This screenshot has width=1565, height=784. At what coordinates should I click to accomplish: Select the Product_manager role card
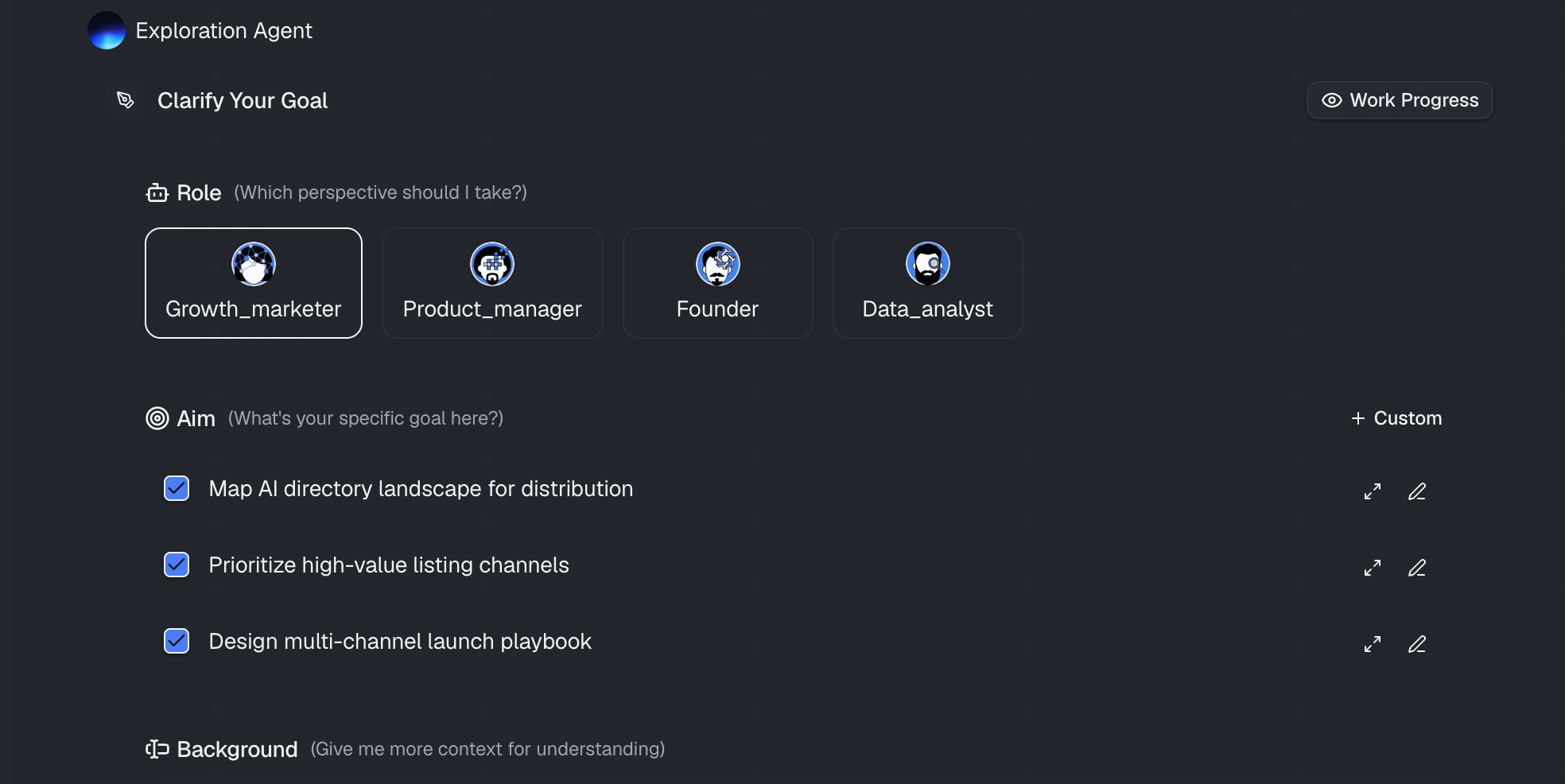pyautogui.click(x=492, y=283)
